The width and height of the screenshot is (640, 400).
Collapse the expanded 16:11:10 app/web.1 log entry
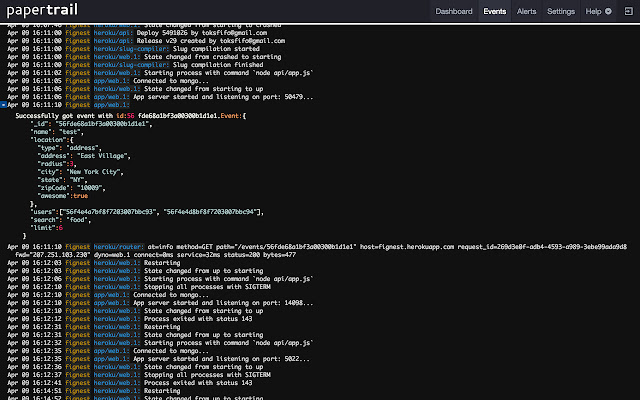click(4, 104)
